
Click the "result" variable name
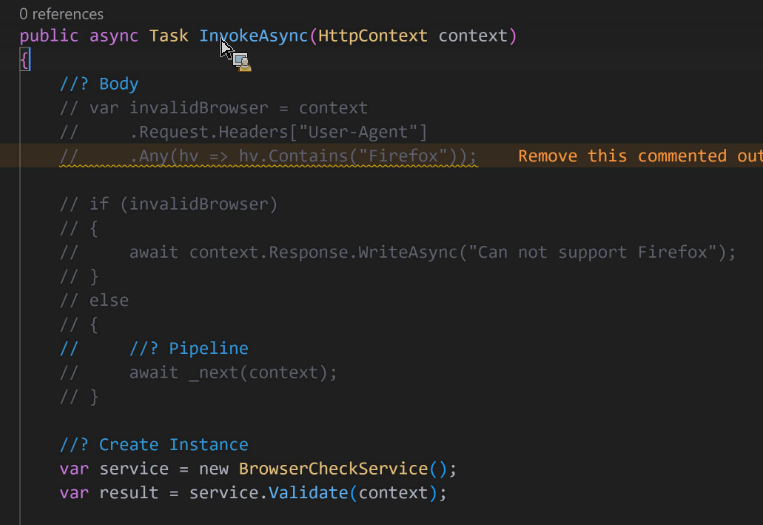point(129,493)
